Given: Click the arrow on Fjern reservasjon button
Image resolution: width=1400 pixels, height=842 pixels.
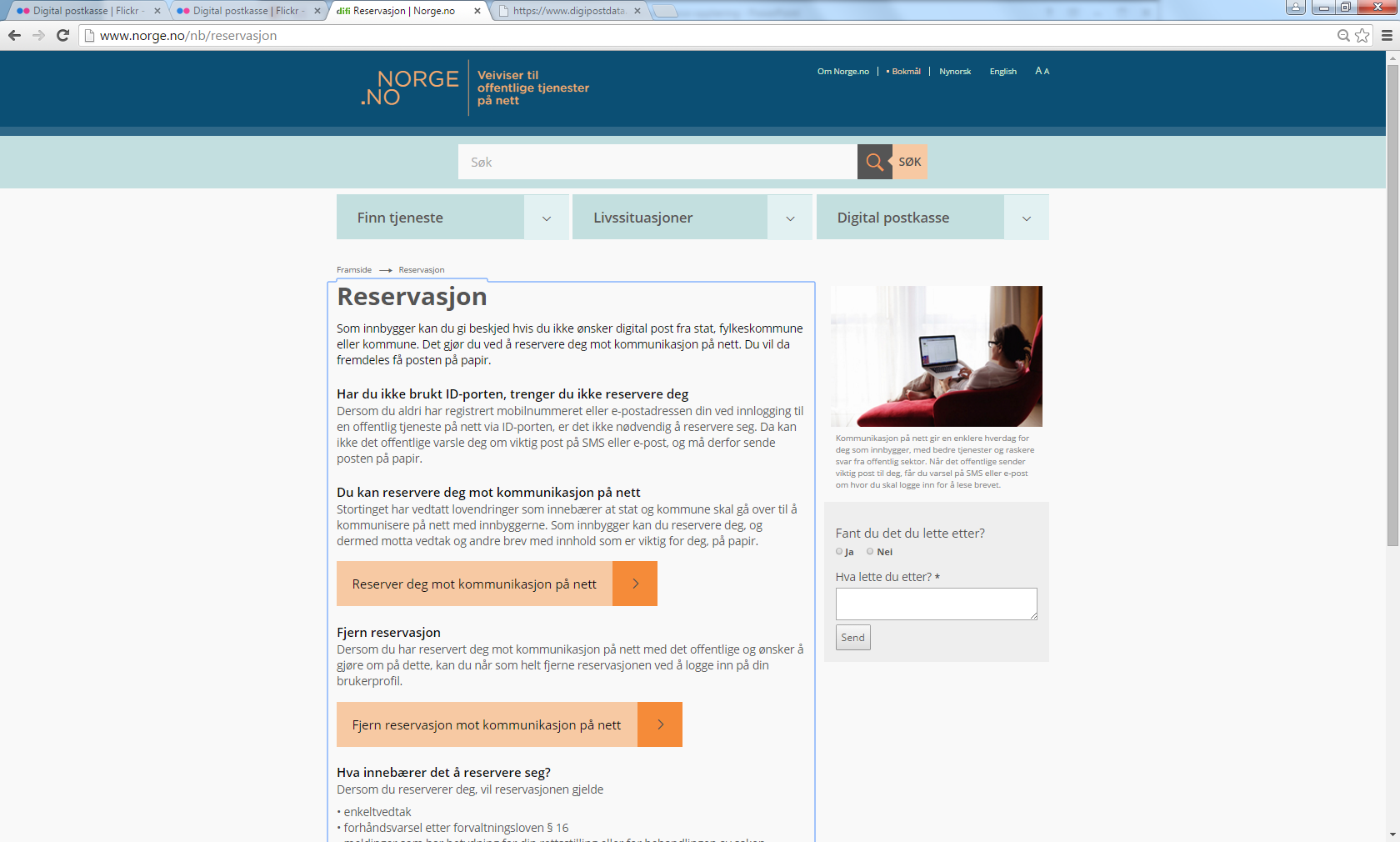Looking at the screenshot, I should coord(660,724).
